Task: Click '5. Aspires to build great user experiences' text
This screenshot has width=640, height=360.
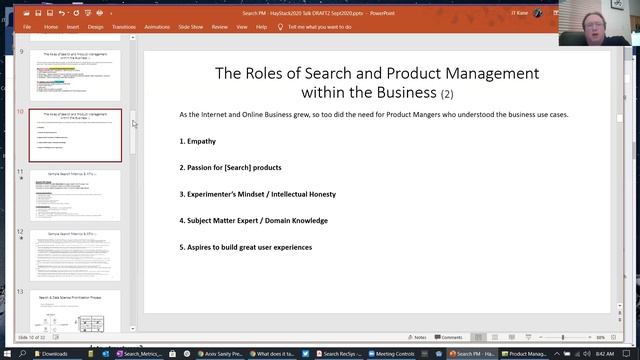Action: click(x=246, y=247)
